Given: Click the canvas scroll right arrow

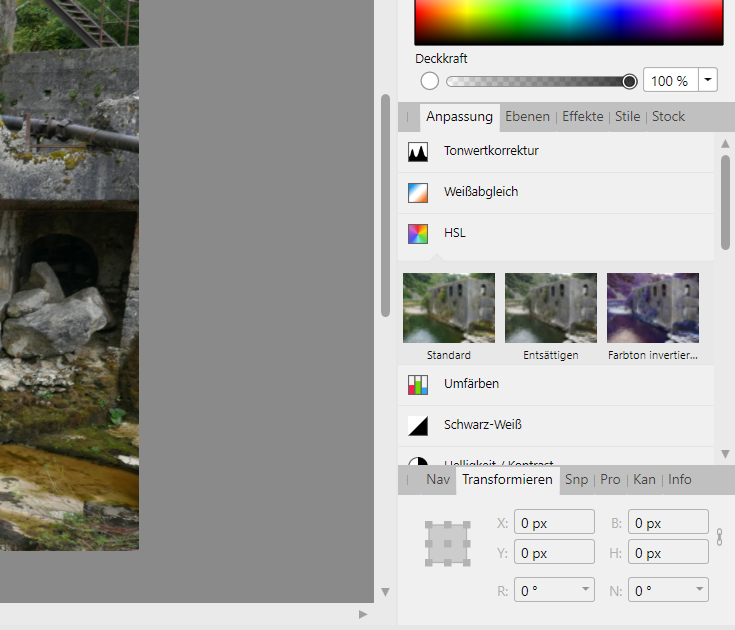Looking at the screenshot, I should click(x=363, y=614).
